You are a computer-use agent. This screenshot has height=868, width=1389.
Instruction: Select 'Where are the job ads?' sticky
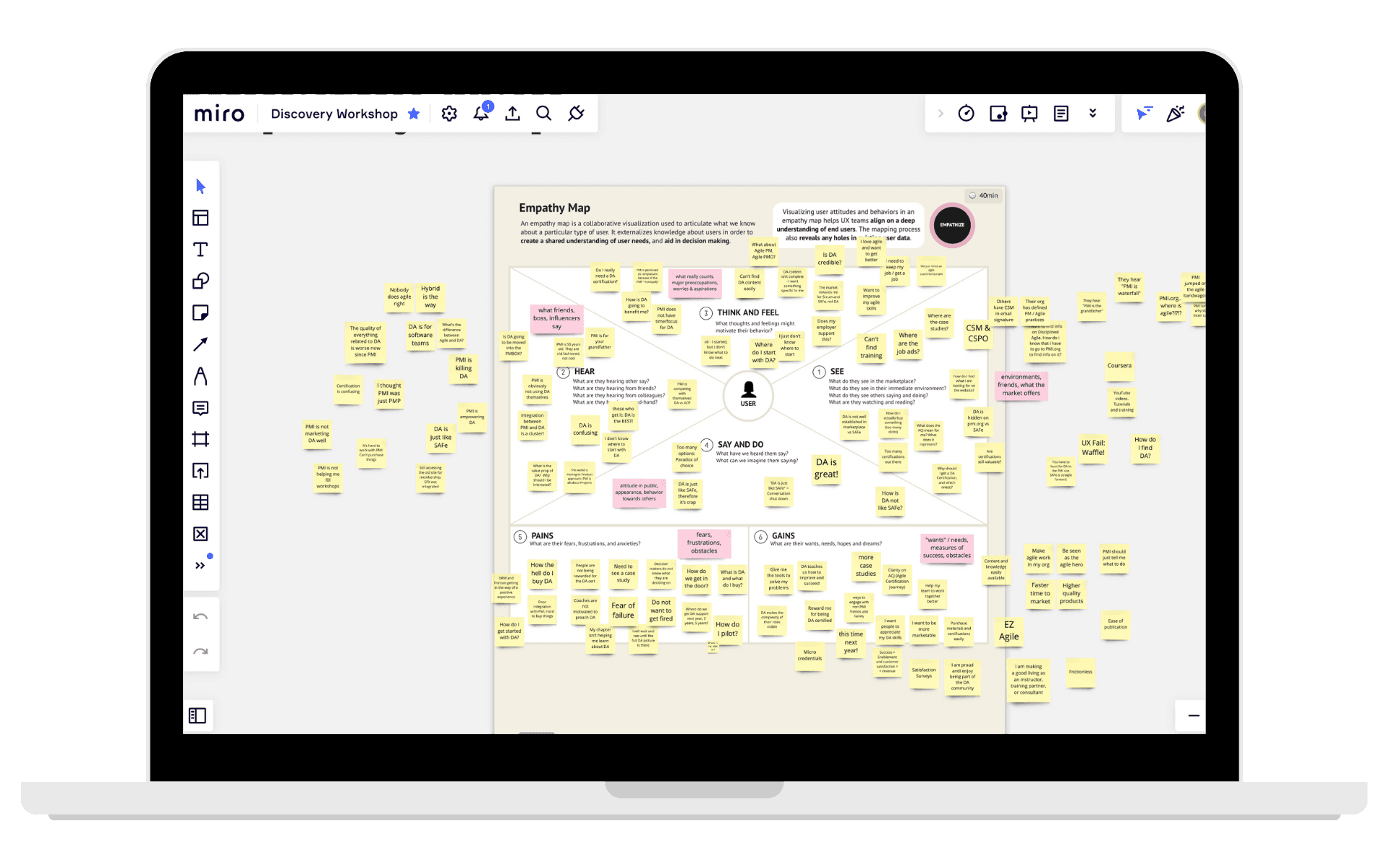click(908, 344)
